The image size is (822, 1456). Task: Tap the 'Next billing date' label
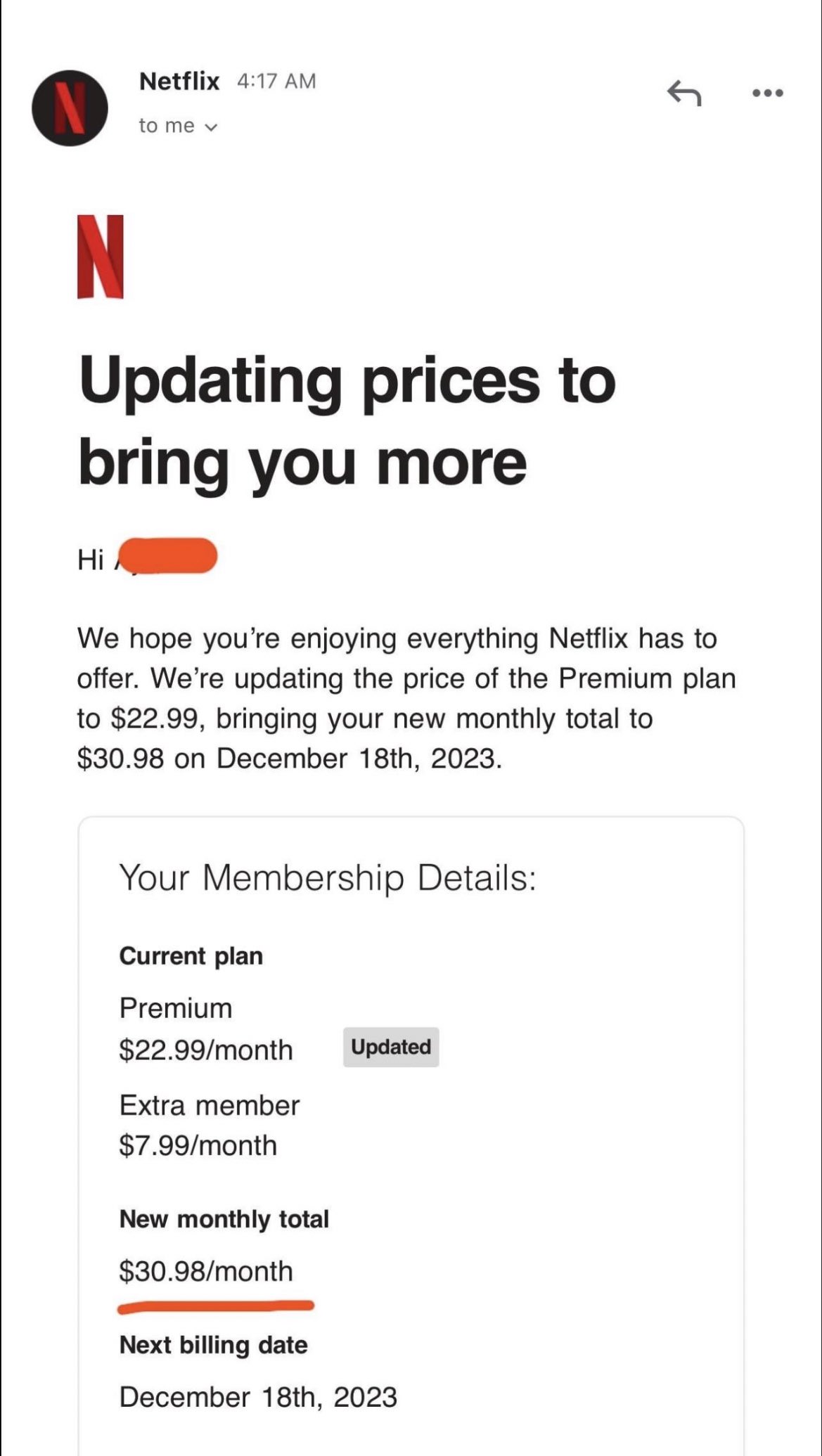click(x=214, y=1345)
